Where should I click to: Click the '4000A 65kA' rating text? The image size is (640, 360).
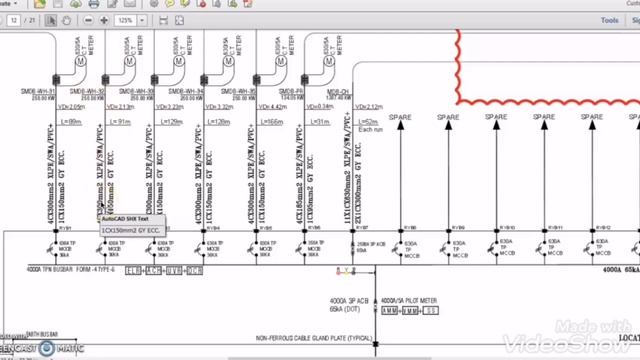[621, 270]
